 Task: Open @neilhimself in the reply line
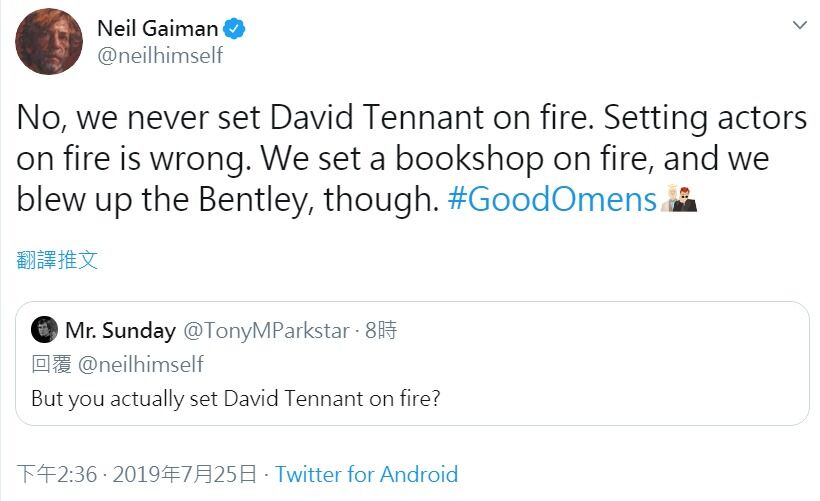click(x=140, y=364)
